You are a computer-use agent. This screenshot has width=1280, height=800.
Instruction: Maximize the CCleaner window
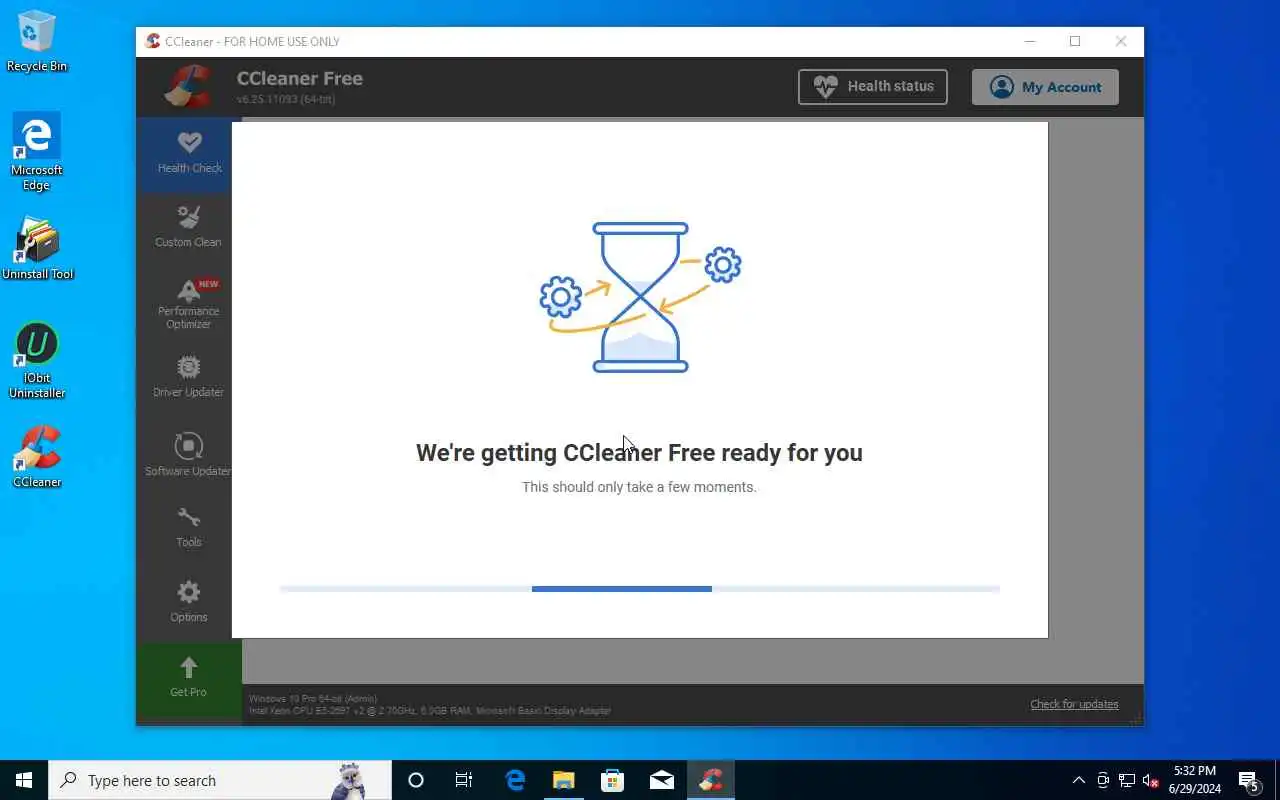click(x=1075, y=41)
